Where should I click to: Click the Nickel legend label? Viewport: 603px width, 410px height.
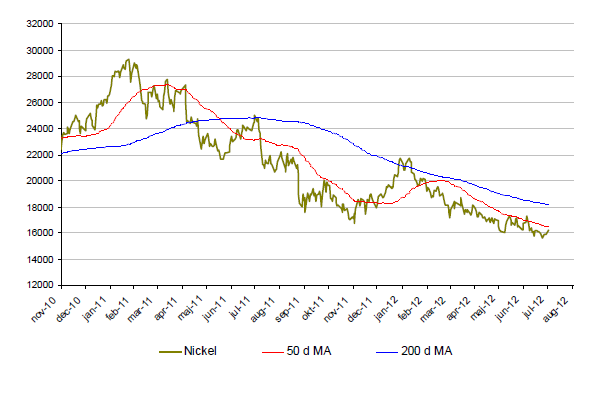click(x=214, y=351)
